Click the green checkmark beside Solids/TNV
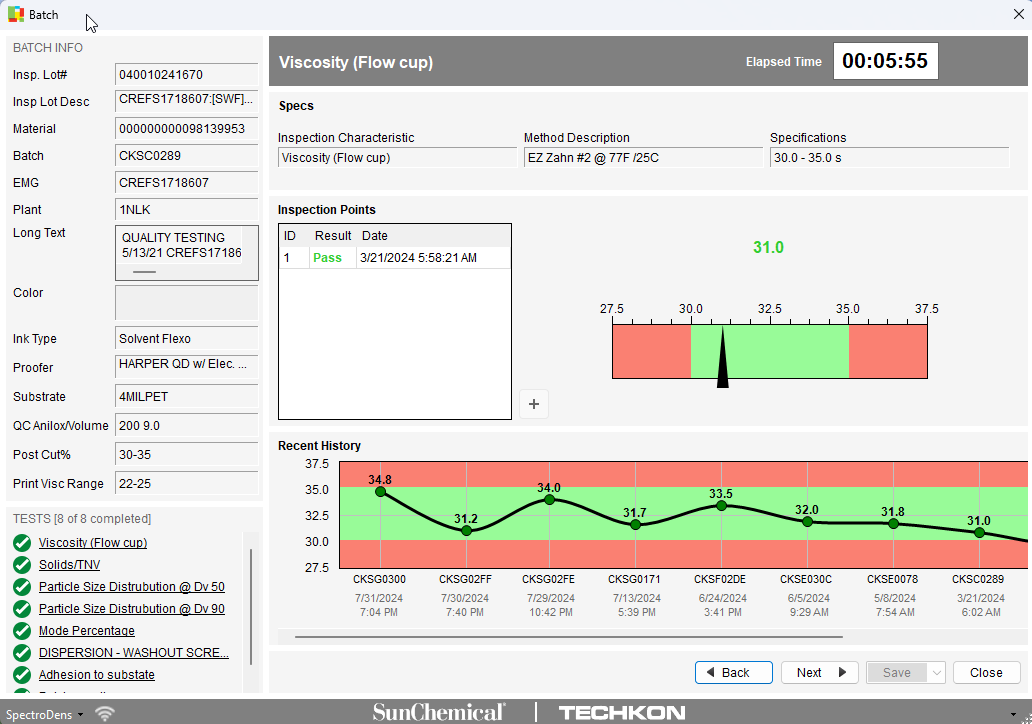 pos(22,565)
